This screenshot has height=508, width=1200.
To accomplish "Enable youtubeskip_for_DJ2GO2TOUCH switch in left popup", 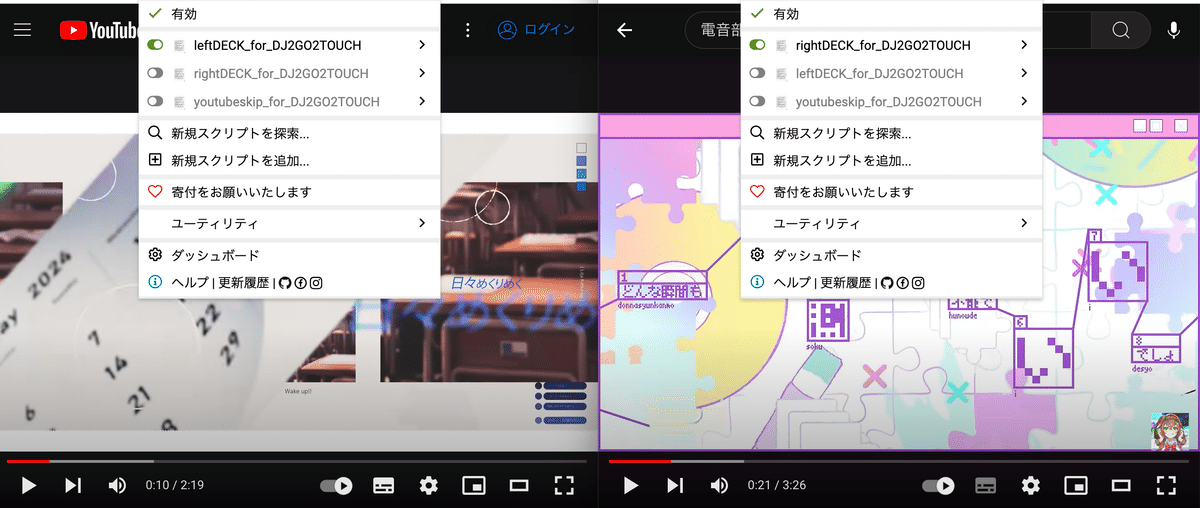I will [x=155, y=101].
